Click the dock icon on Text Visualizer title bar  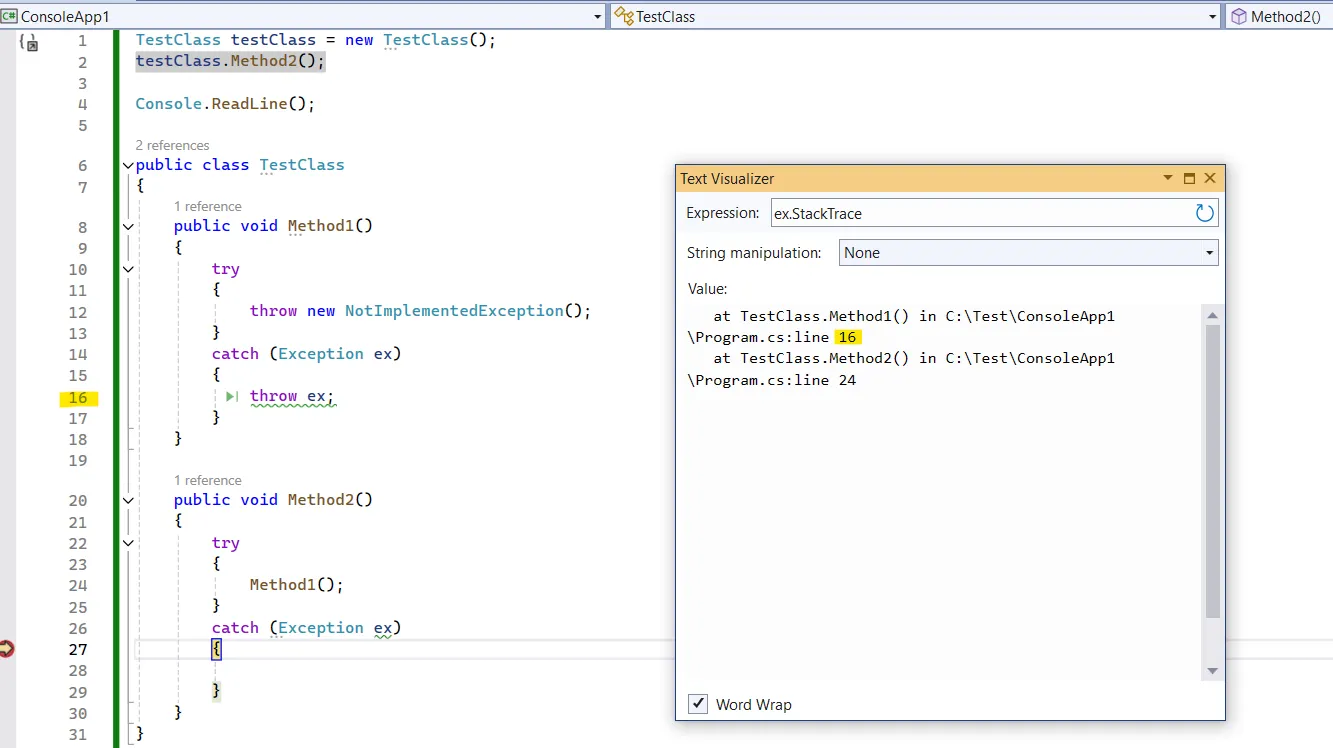1189,178
